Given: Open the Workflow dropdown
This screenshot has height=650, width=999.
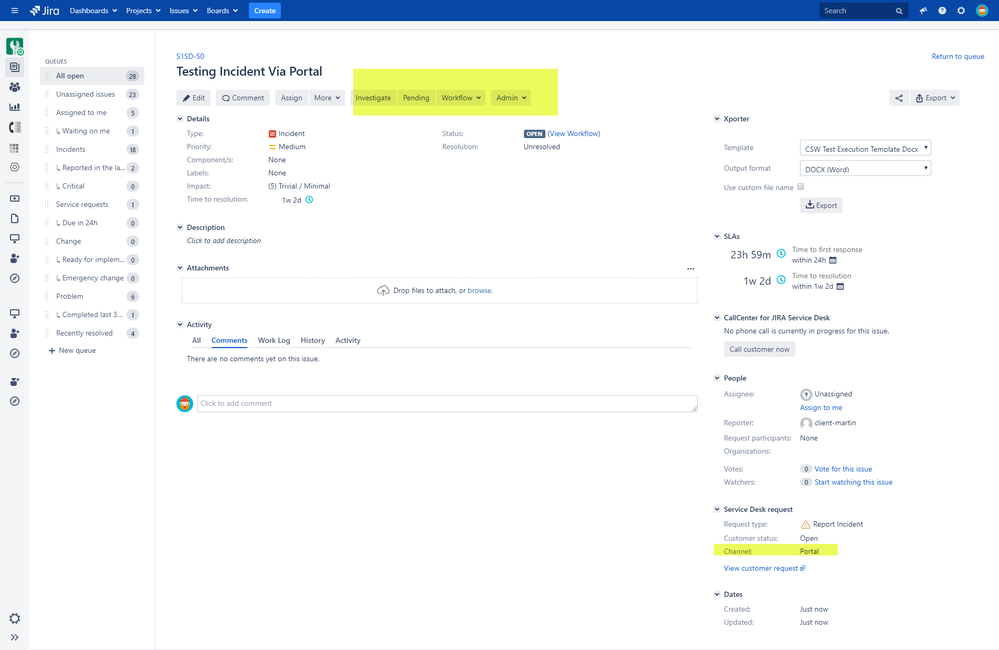Looking at the screenshot, I should tap(461, 98).
